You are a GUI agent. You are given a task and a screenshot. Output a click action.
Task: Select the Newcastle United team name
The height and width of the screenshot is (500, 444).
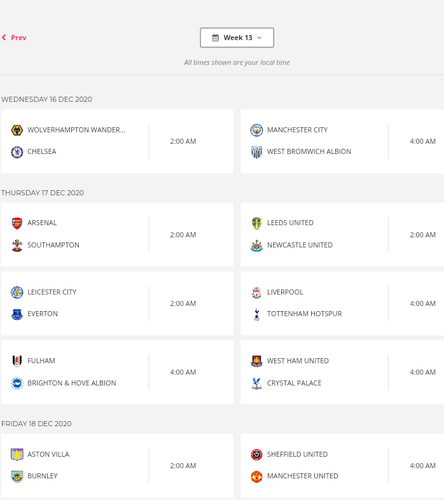(300, 245)
